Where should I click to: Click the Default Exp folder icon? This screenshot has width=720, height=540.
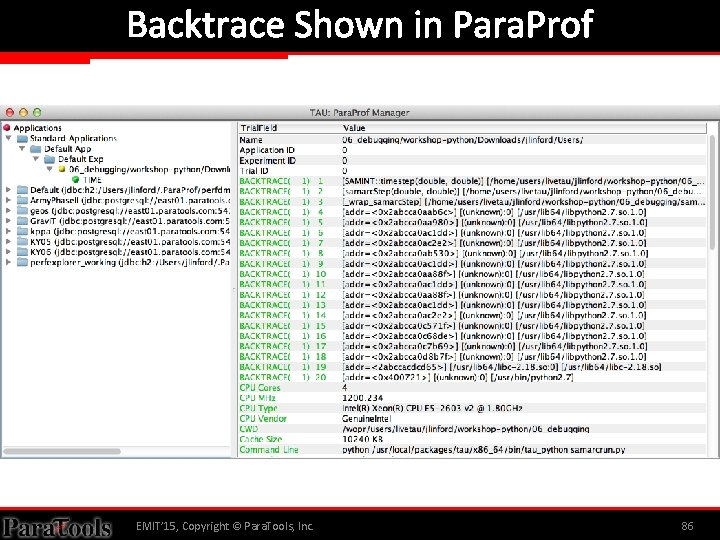click(50, 159)
